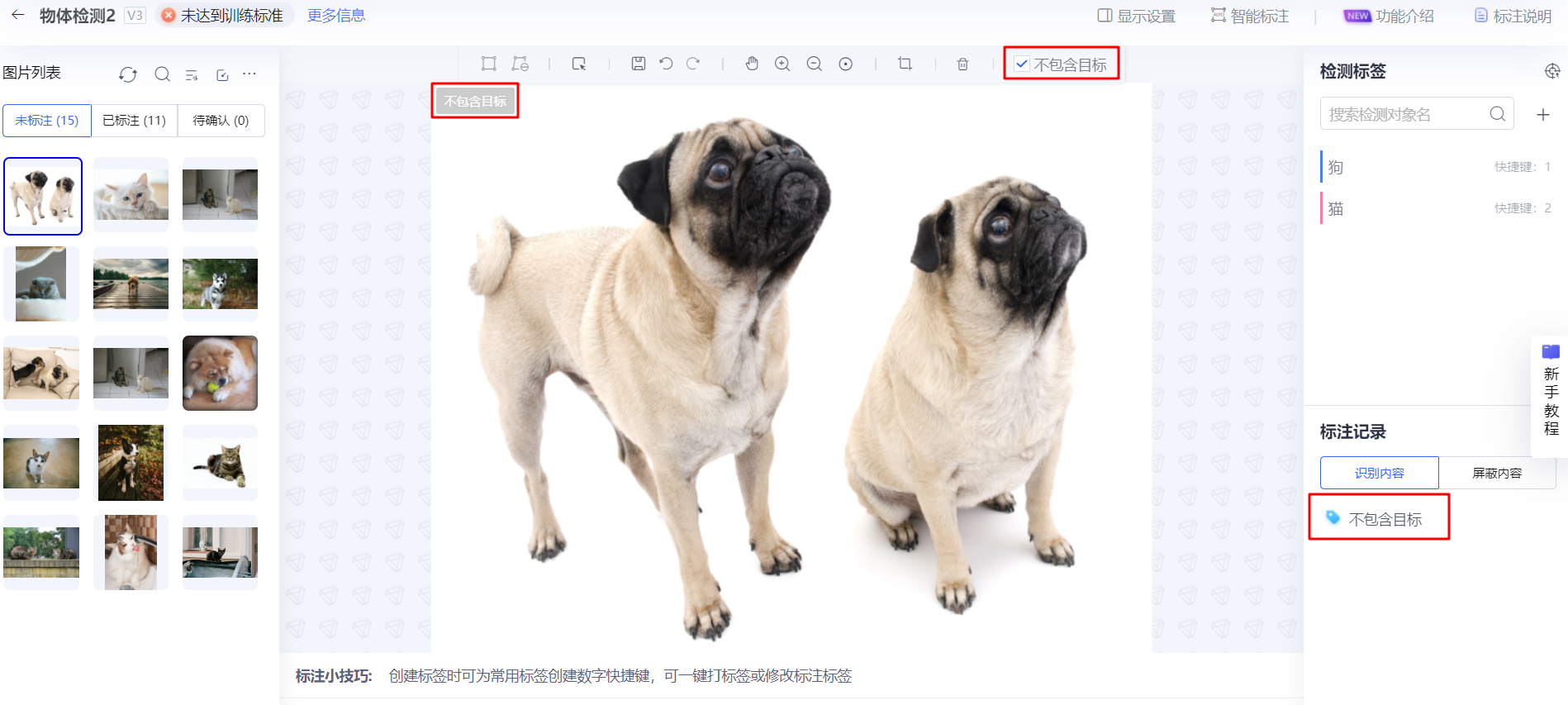The height and width of the screenshot is (705, 1568).
Task: Select the hand pan tool
Action: (752, 64)
